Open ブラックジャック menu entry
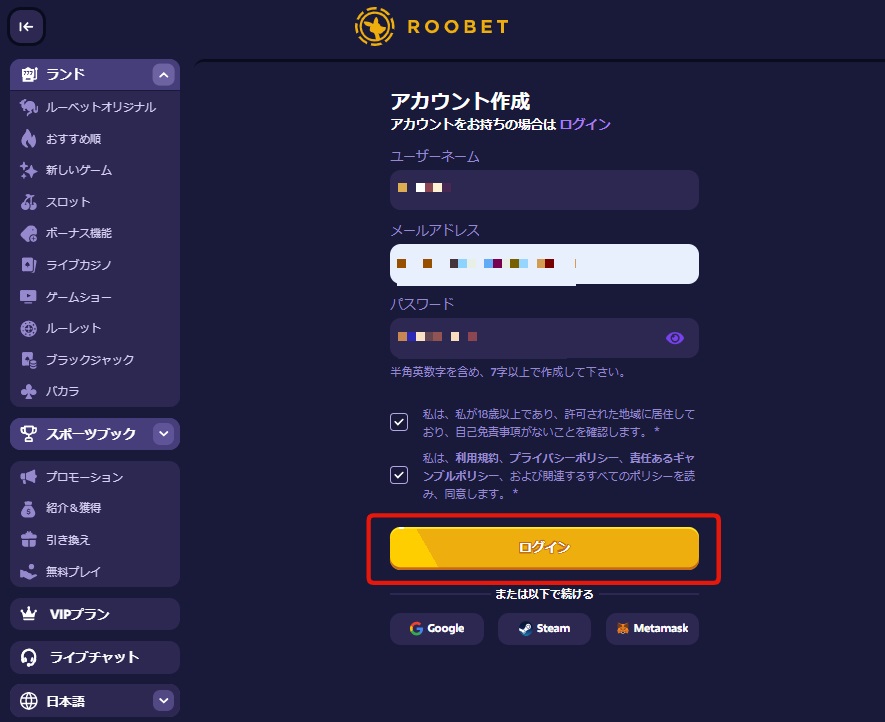The height and width of the screenshot is (722, 885). tap(95, 360)
